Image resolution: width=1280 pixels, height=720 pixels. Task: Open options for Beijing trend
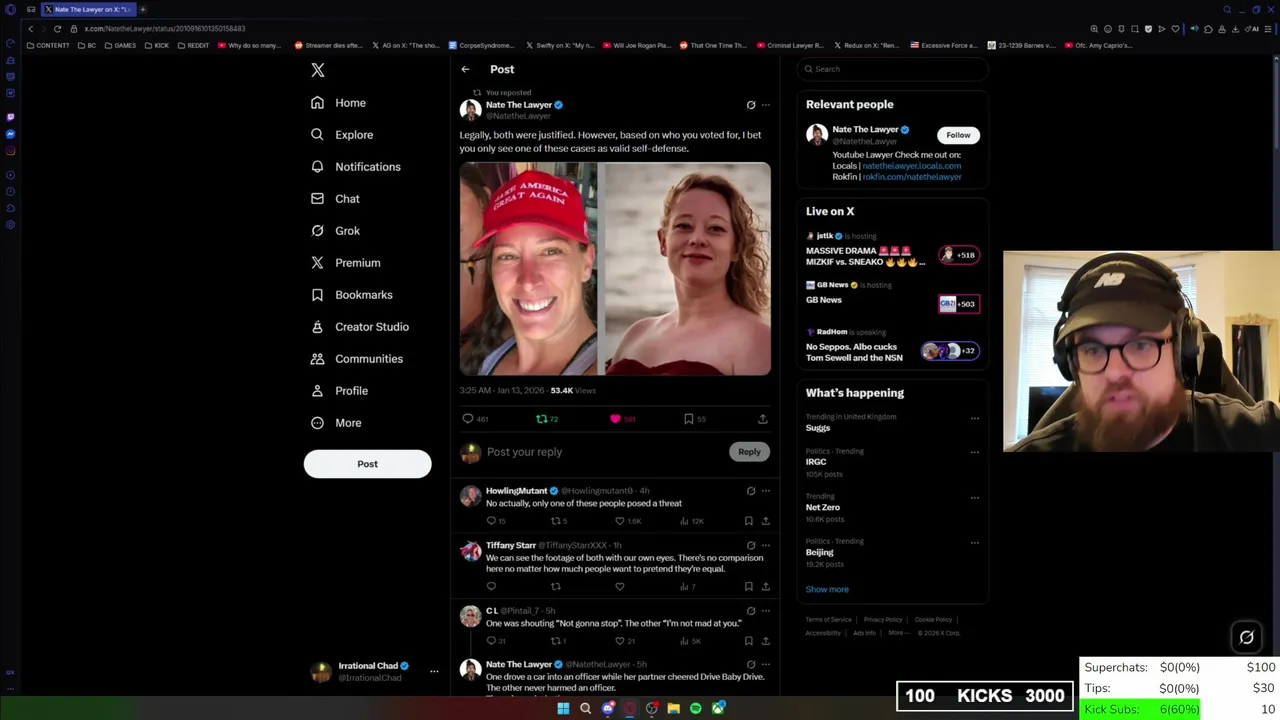click(975, 542)
